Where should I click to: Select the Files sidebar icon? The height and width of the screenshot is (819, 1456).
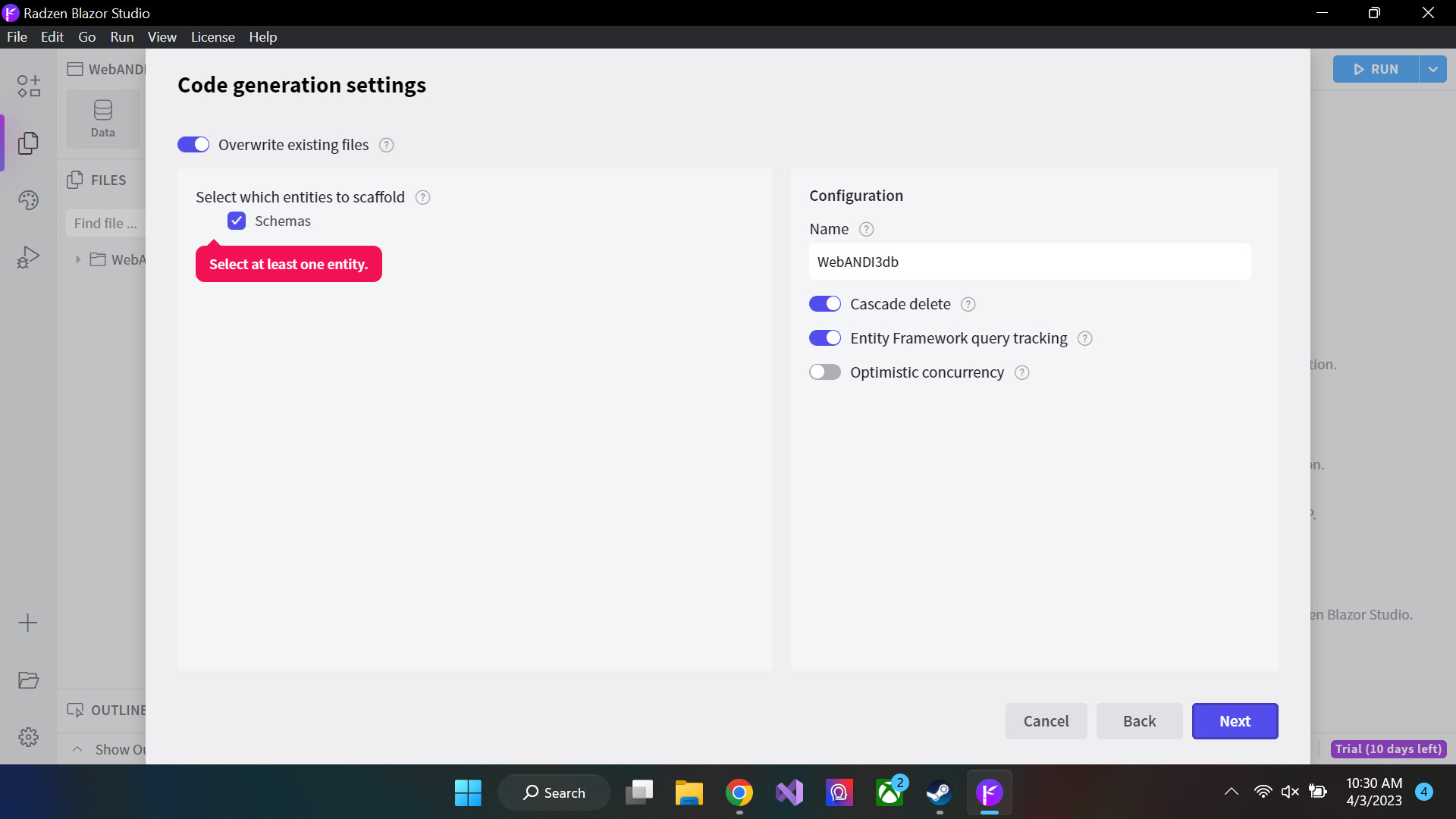pyautogui.click(x=28, y=143)
